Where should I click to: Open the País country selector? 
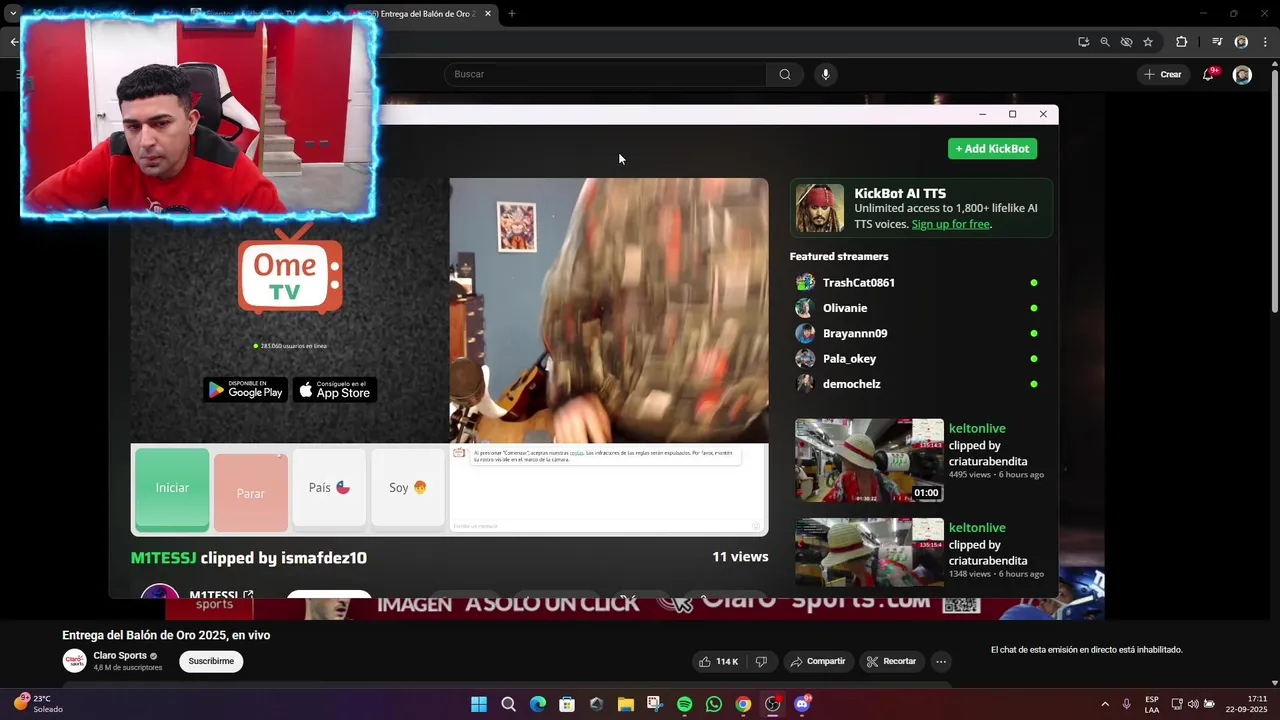pos(329,488)
